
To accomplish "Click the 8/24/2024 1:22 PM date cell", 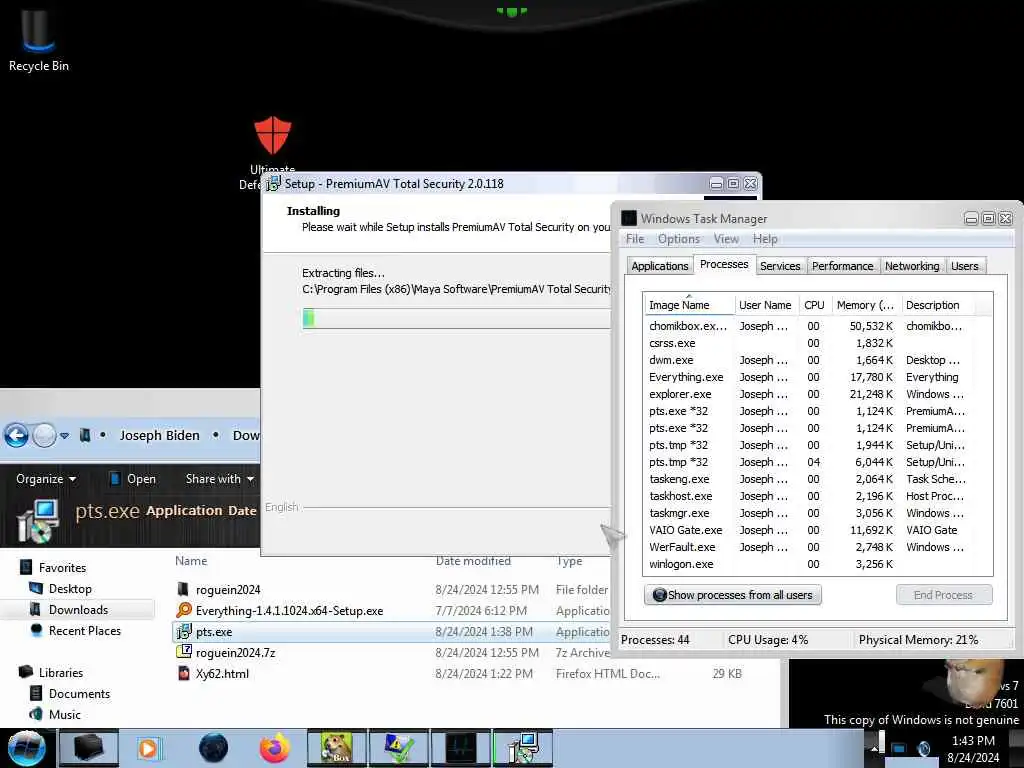I will point(484,673).
